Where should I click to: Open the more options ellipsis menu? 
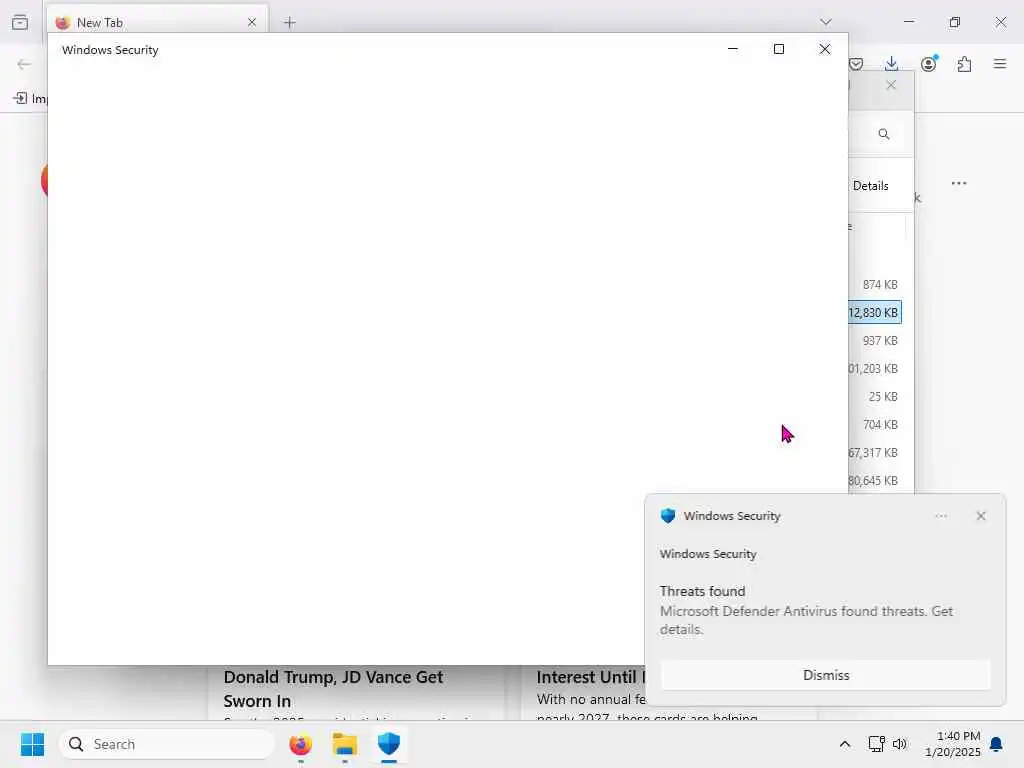[x=958, y=184]
